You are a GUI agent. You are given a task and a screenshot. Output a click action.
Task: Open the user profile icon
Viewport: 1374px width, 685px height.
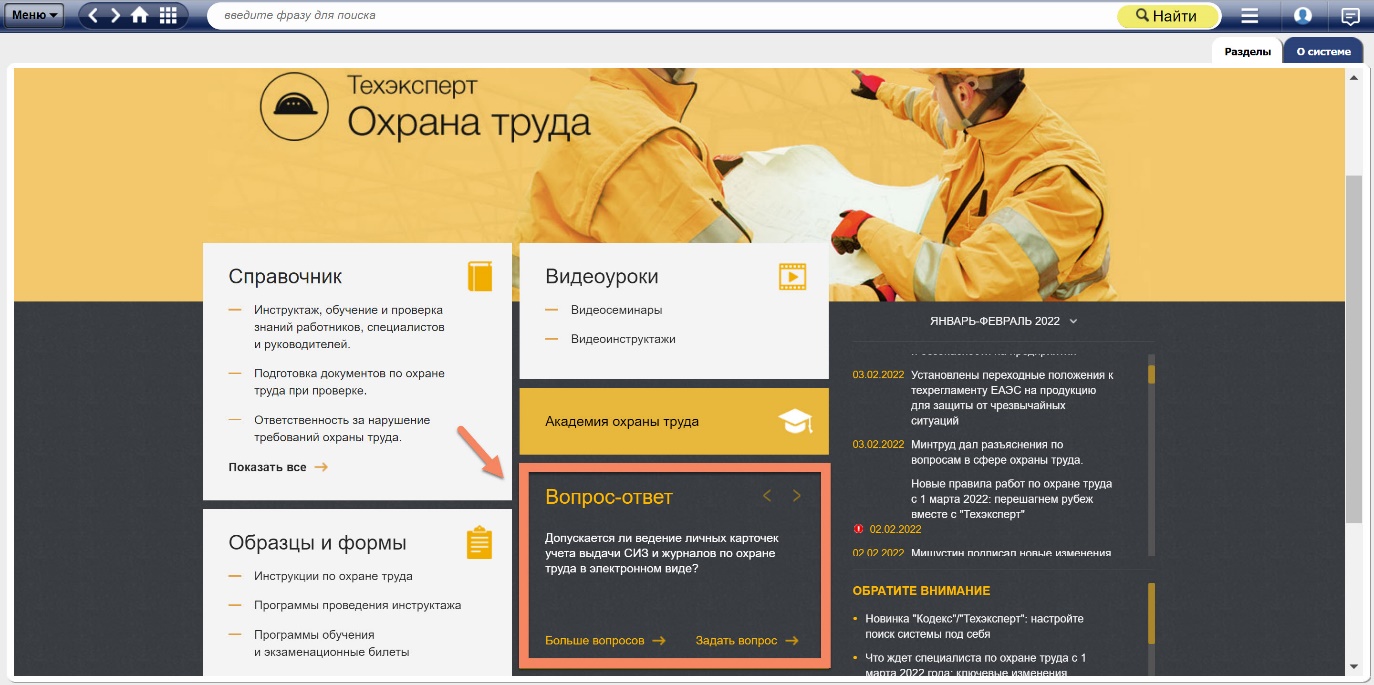click(1302, 16)
